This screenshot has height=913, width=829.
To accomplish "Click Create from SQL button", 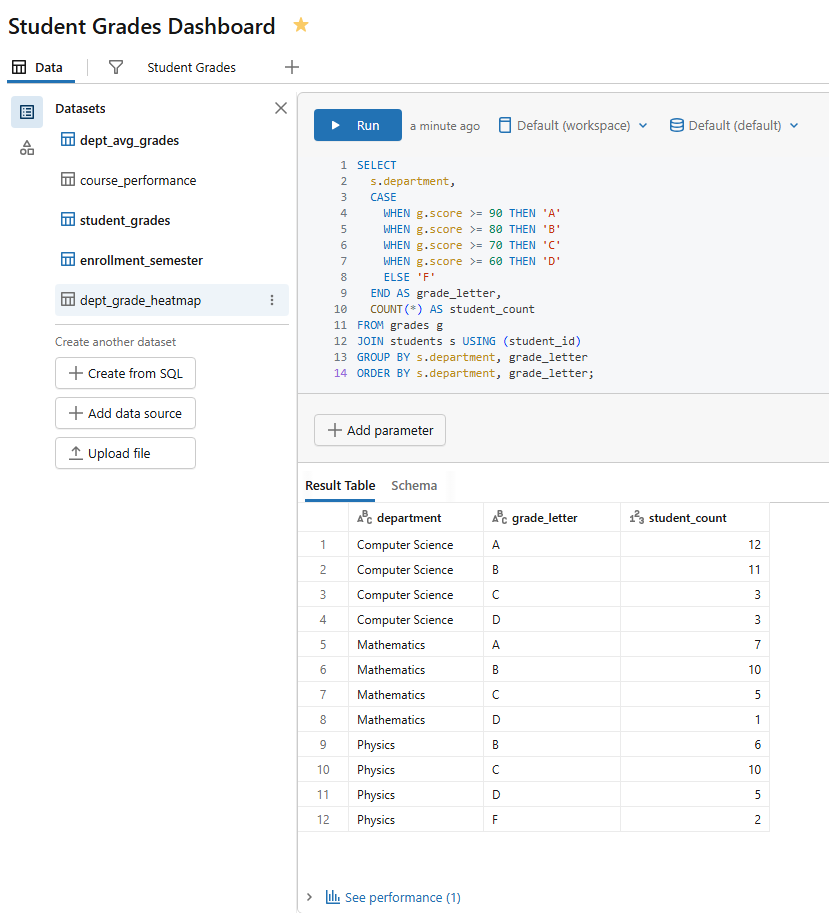I will 125,373.
